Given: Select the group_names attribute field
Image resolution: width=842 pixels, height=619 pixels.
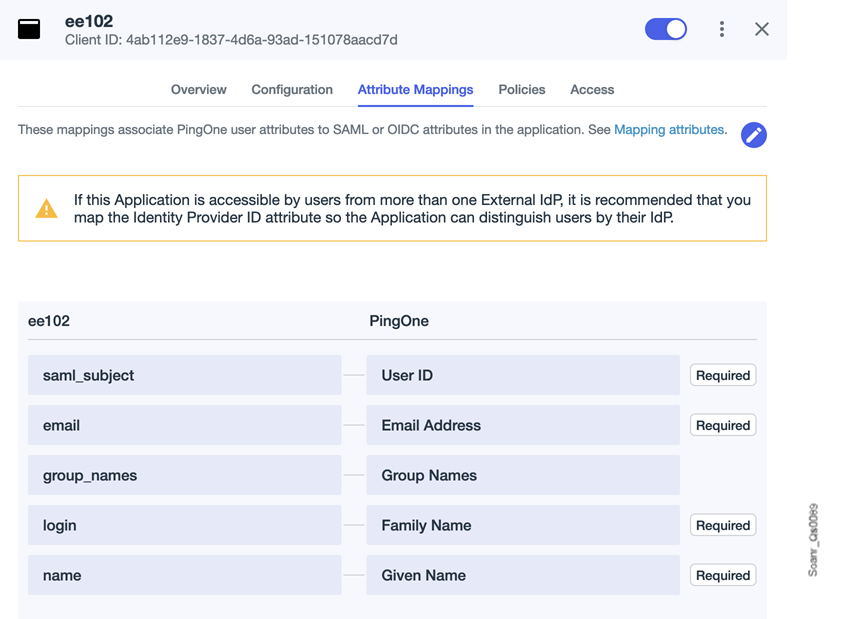Looking at the screenshot, I should pyautogui.click(x=184, y=475).
